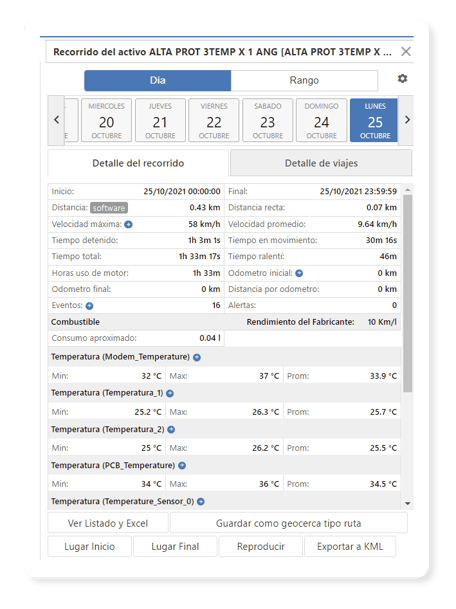The height and width of the screenshot is (609, 456).
Task: Open Detalle del recorrido tab
Action: pos(138,163)
